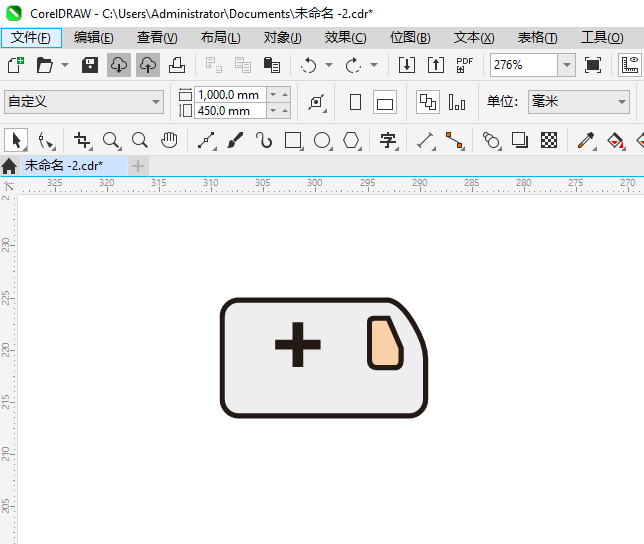Open the 文件(F) menu
Image resolution: width=644 pixels, height=544 pixels.
(31, 38)
